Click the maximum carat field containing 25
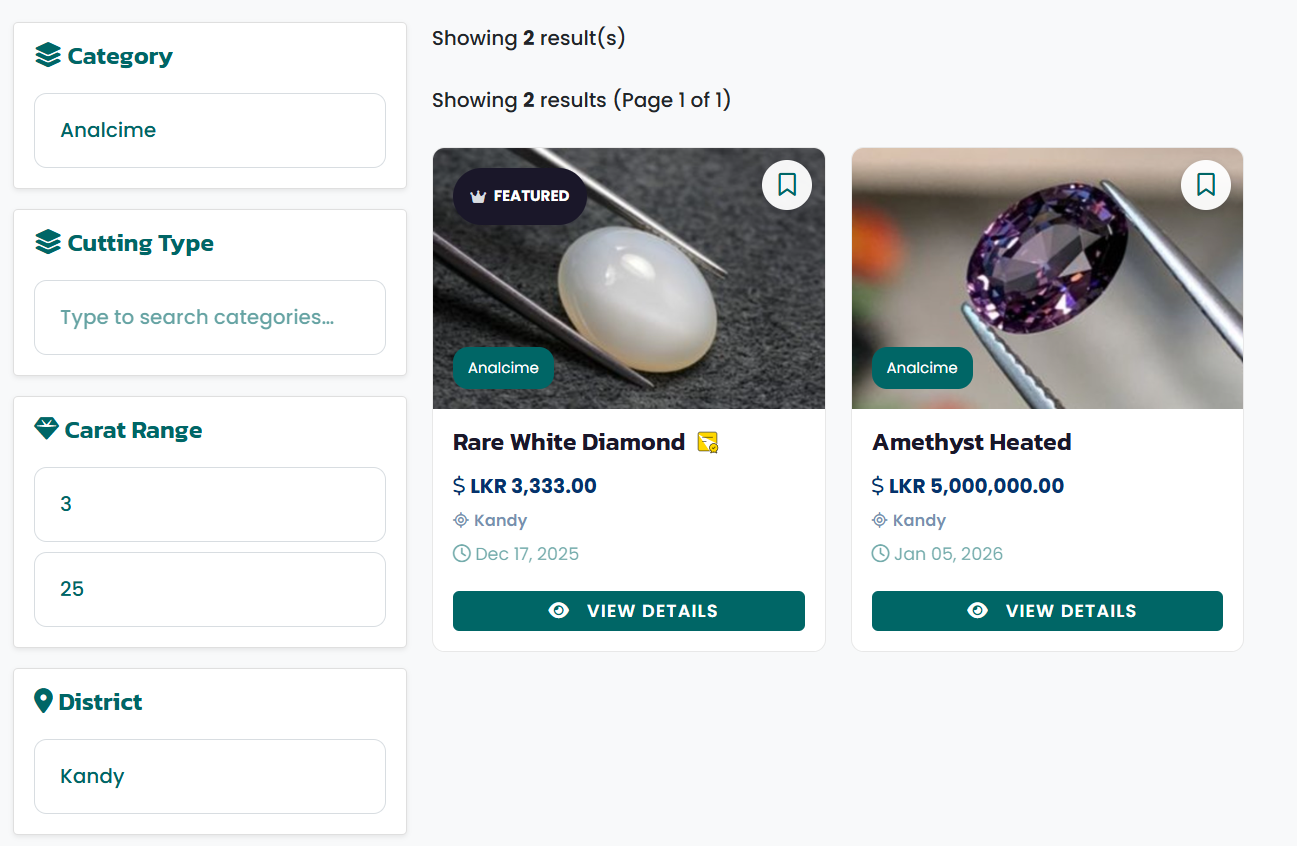 click(210, 589)
